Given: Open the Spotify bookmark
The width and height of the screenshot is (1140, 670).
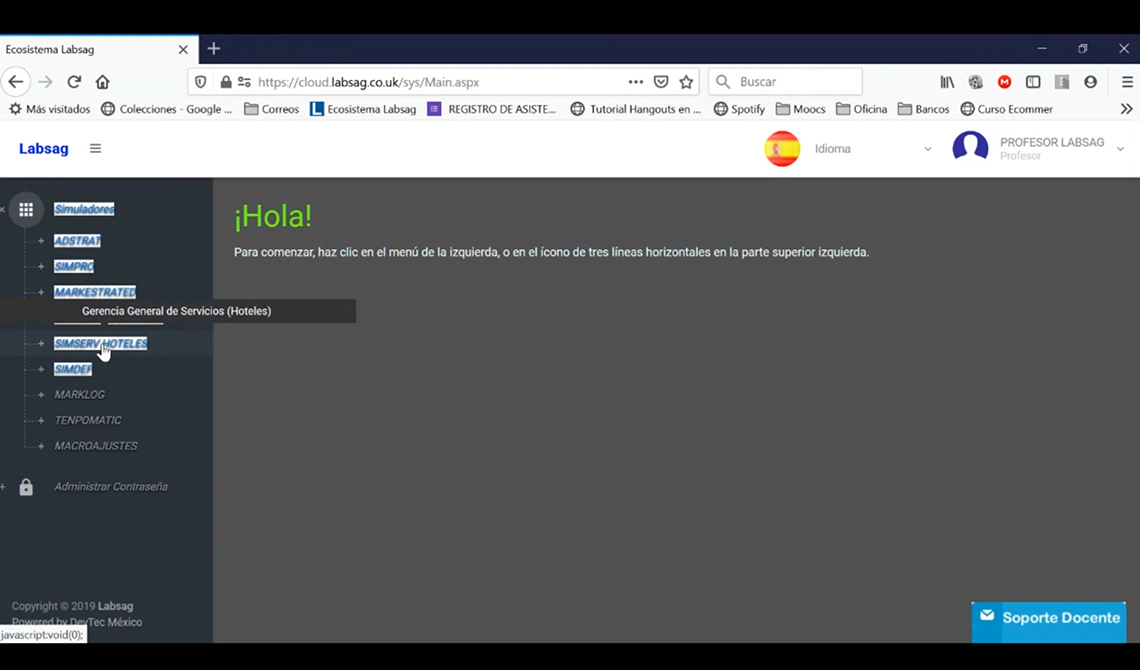Looking at the screenshot, I should tap(739, 109).
